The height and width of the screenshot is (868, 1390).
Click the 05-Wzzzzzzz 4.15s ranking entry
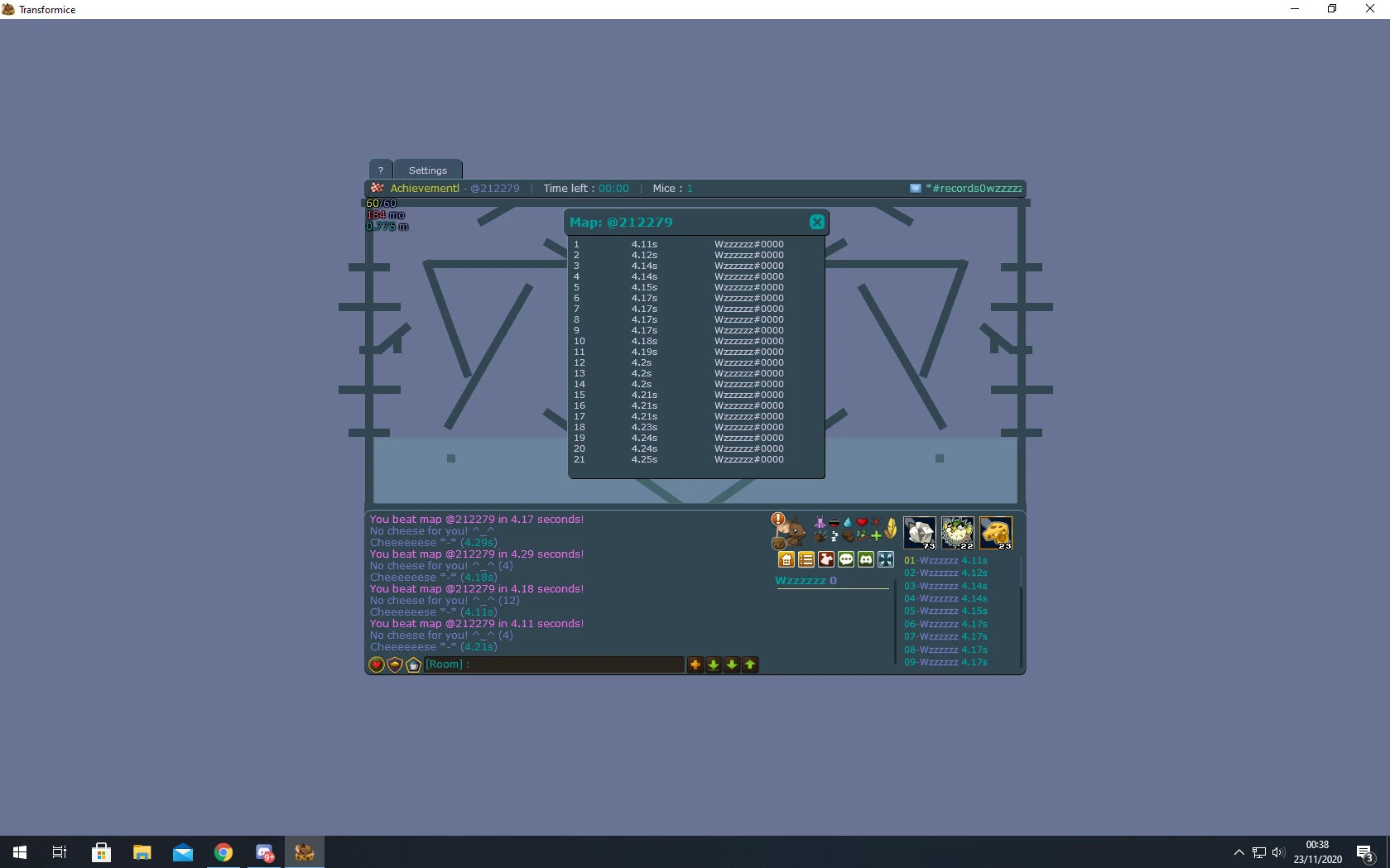[x=945, y=611]
